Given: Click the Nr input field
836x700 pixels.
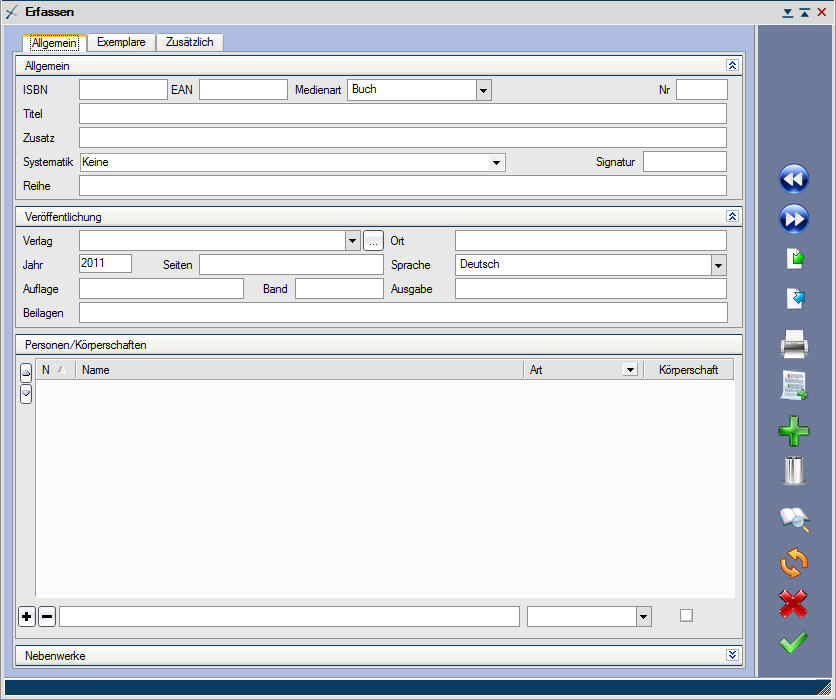Looking at the screenshot, I should [702, 90].
